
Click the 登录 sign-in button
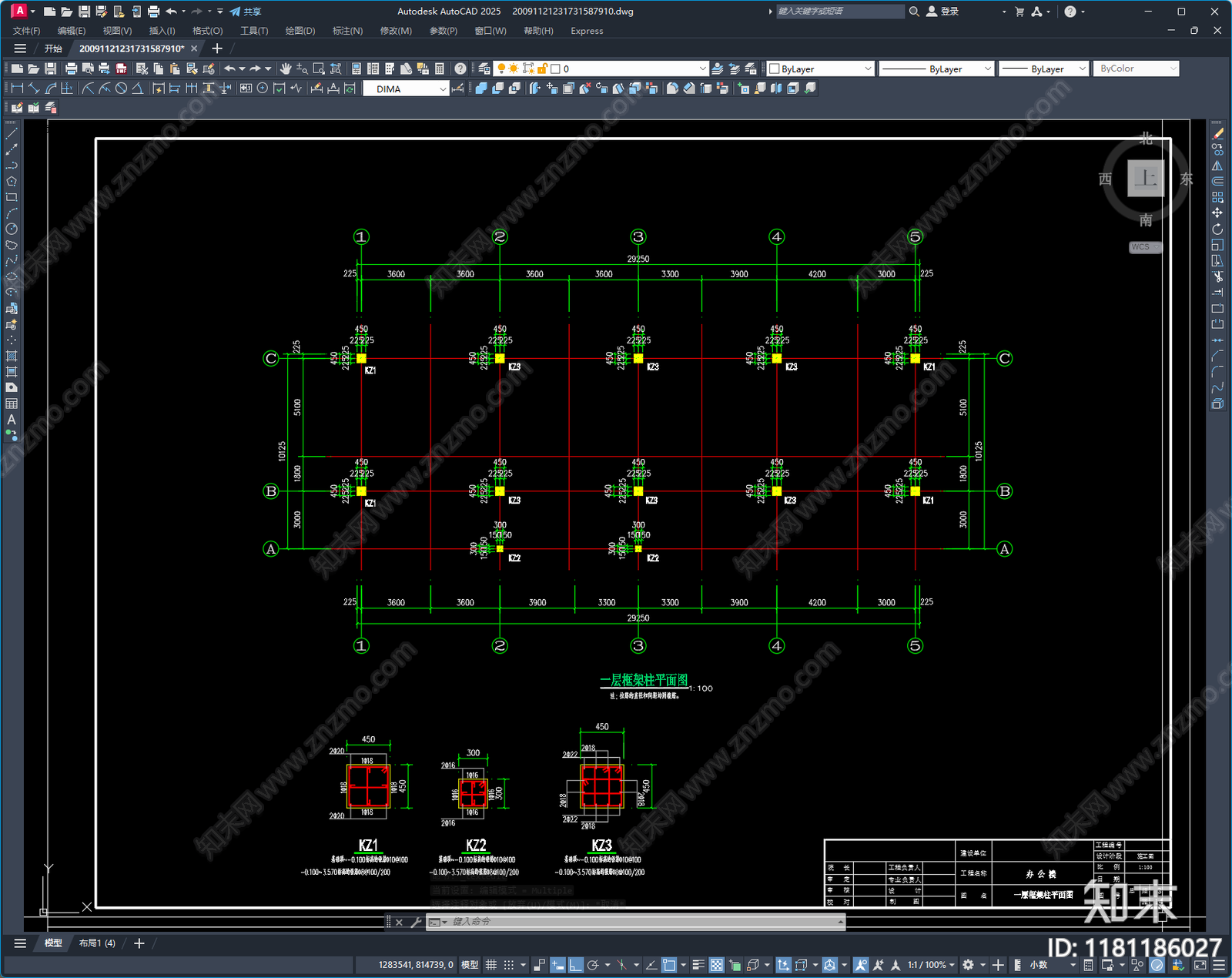pos(942,12)
